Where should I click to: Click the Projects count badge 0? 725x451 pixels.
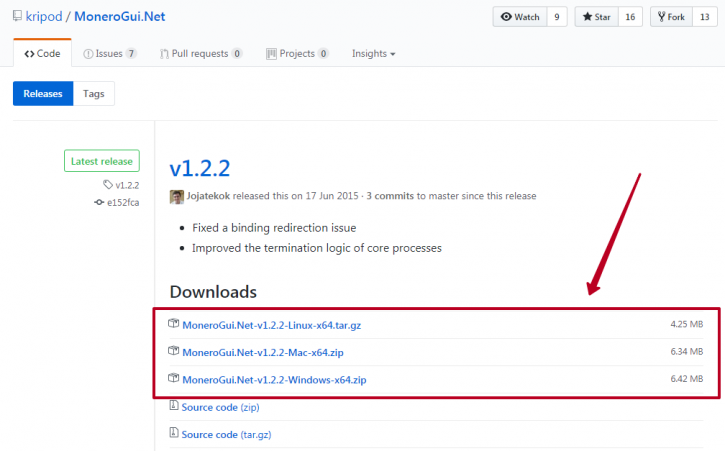pyautogui.click(x=323, y=54)
